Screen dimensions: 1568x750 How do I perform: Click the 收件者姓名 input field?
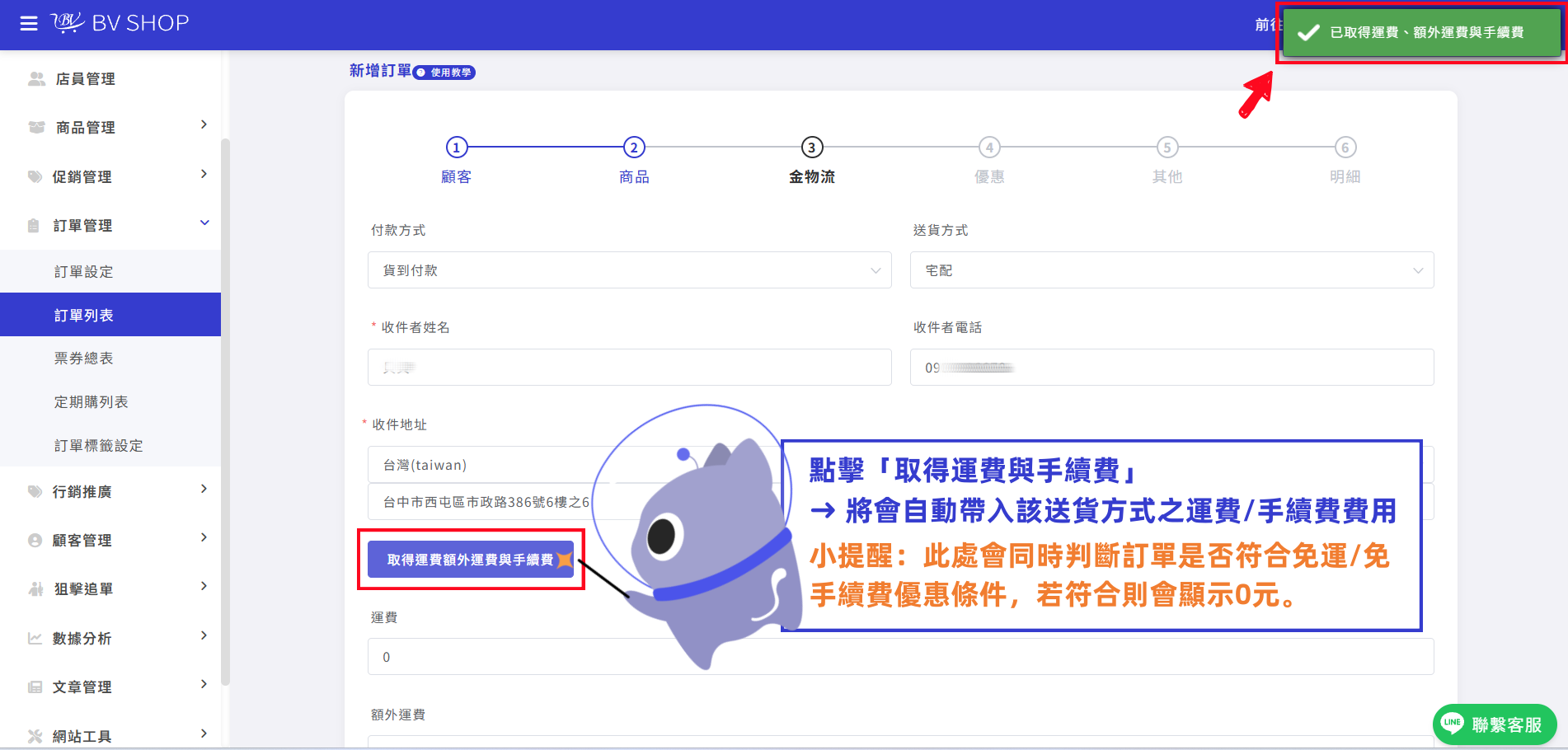(630, 368)
